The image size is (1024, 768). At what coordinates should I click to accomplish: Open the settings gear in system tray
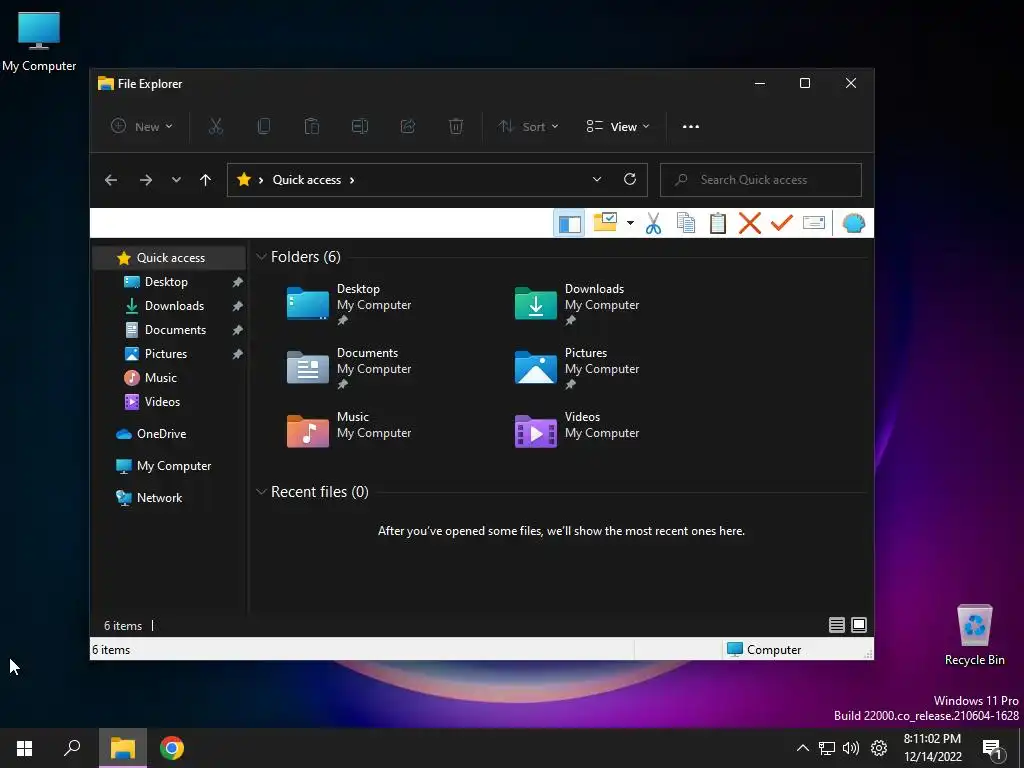click(x=879, y=748)
